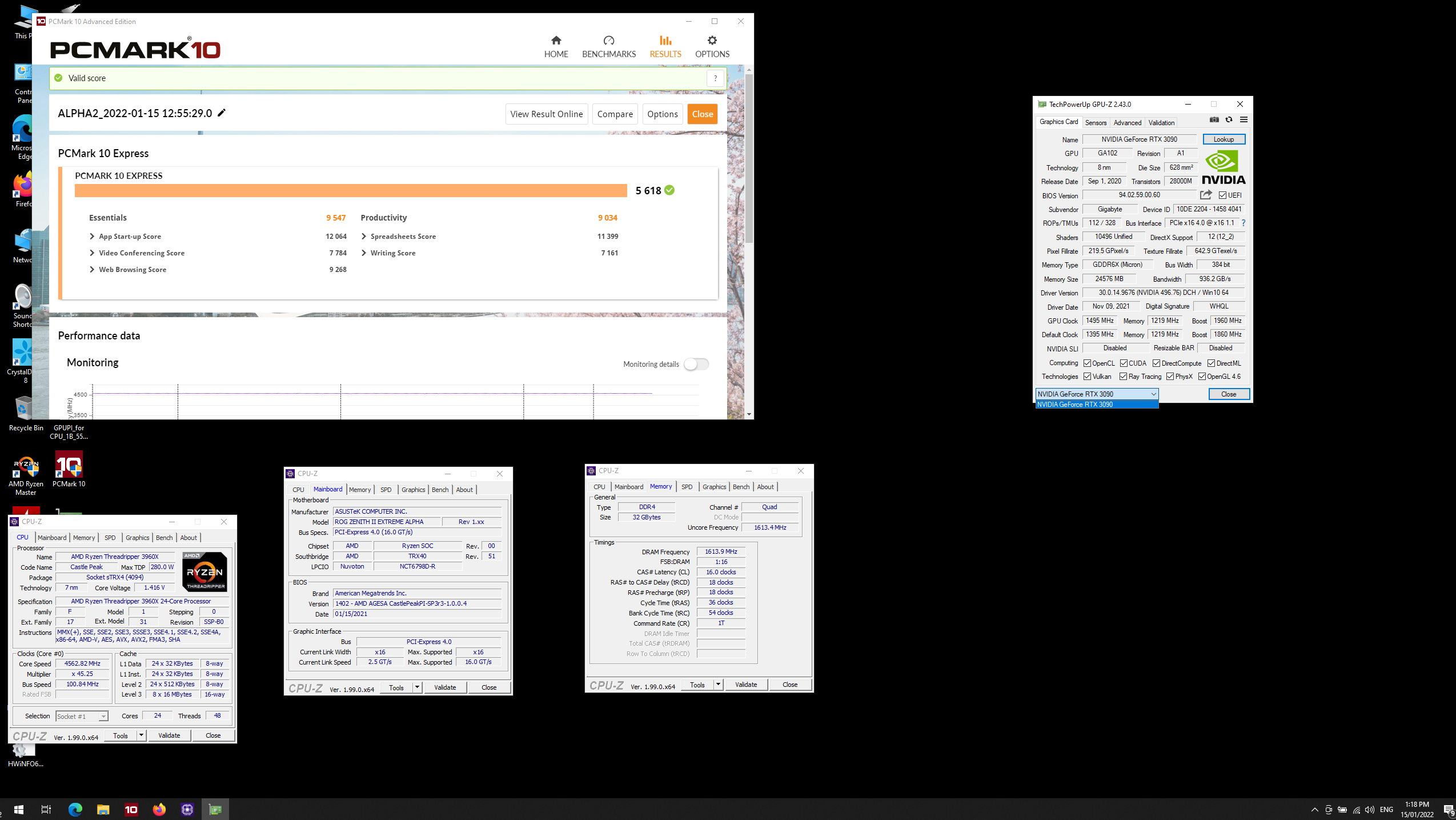Open the volume control in system tray
The width and height of the screenshot is (1456, 820).
pos(1370,810)
